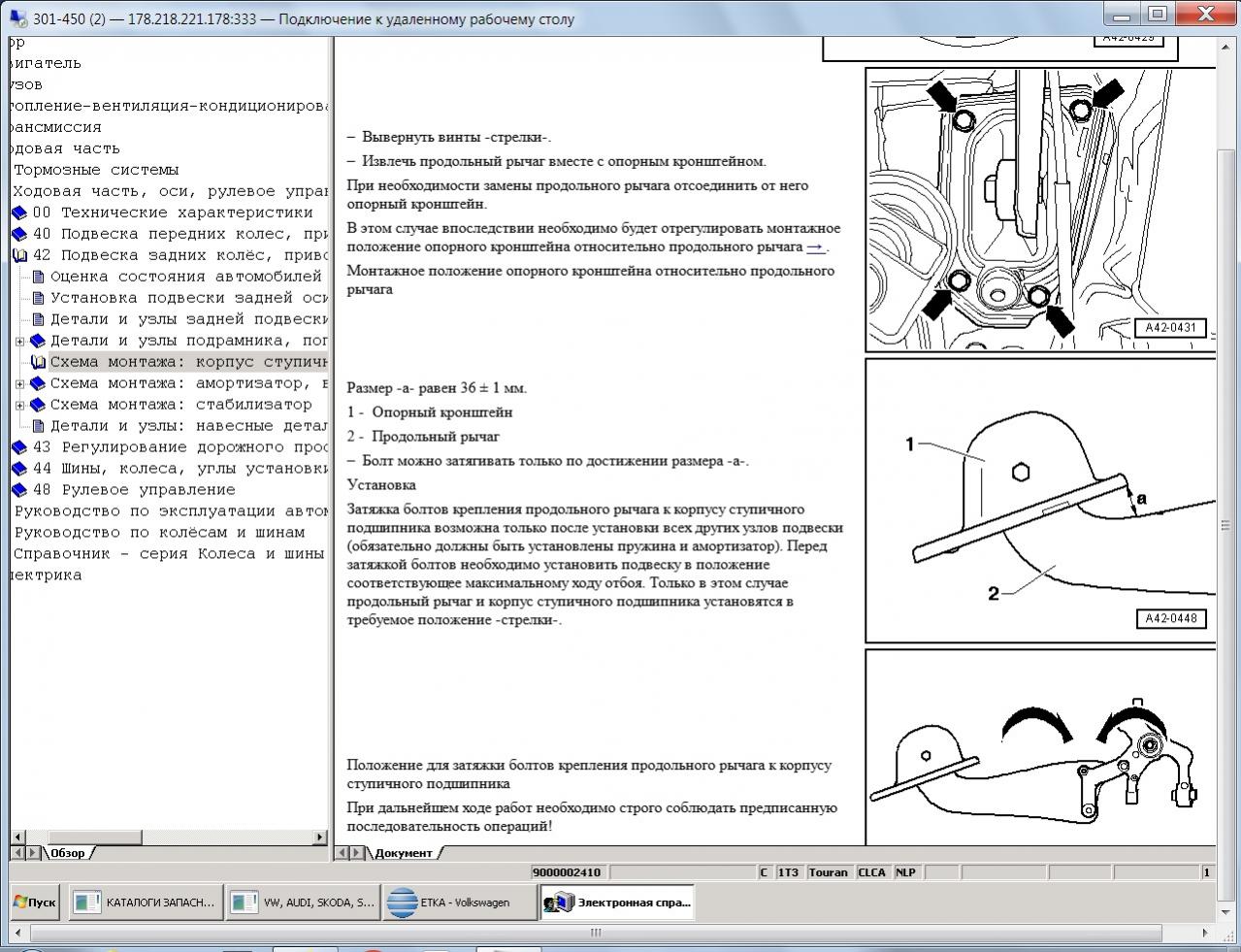Screen dimensions: 1241x952
Task: Click the book icon beside 48 Рулевое управление
Action: tap(19, 490)
